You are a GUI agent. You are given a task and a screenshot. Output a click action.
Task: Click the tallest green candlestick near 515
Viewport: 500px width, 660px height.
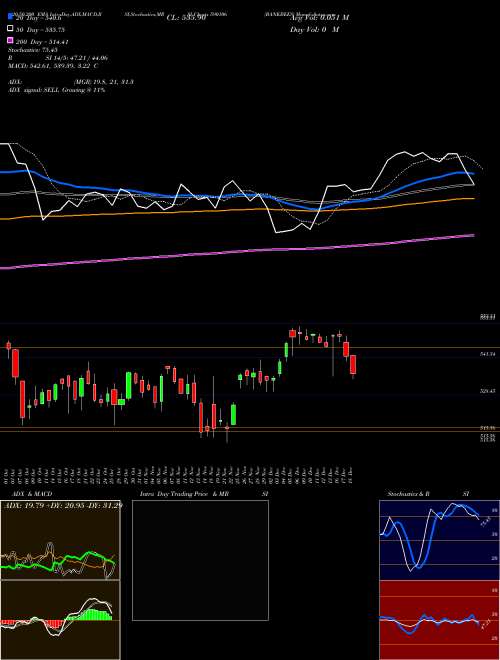coord(234,415)
